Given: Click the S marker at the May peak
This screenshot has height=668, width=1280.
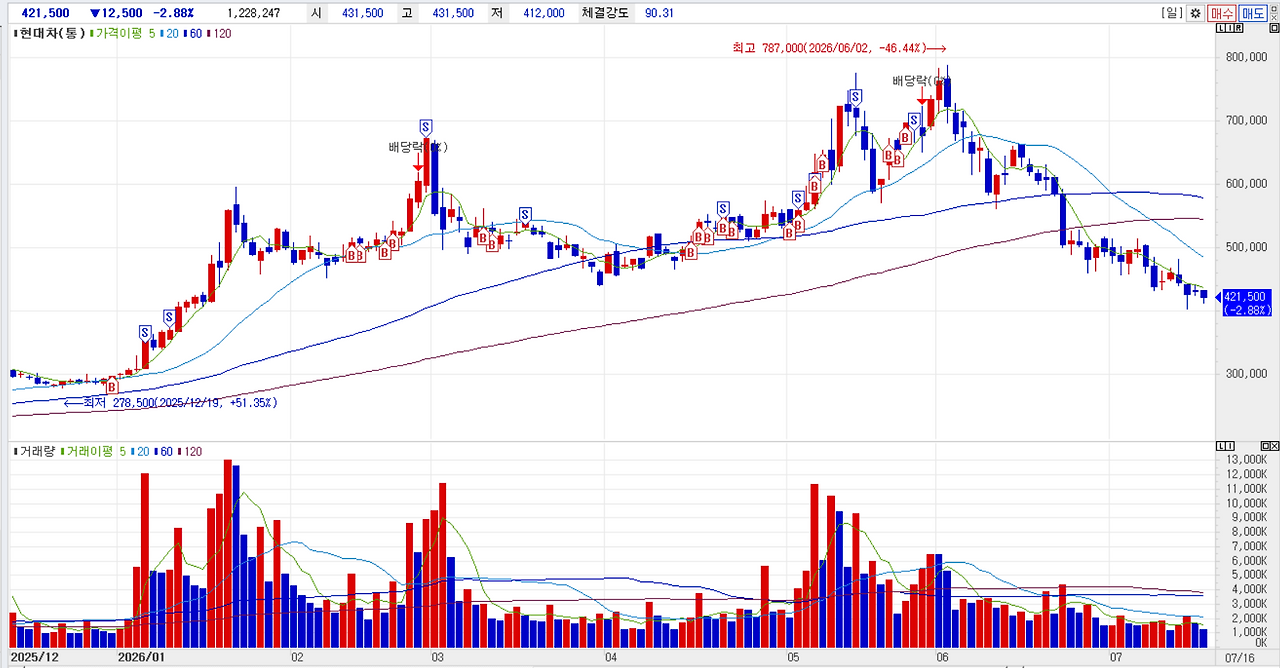Looking at the screenshot, I should point(856,98).
